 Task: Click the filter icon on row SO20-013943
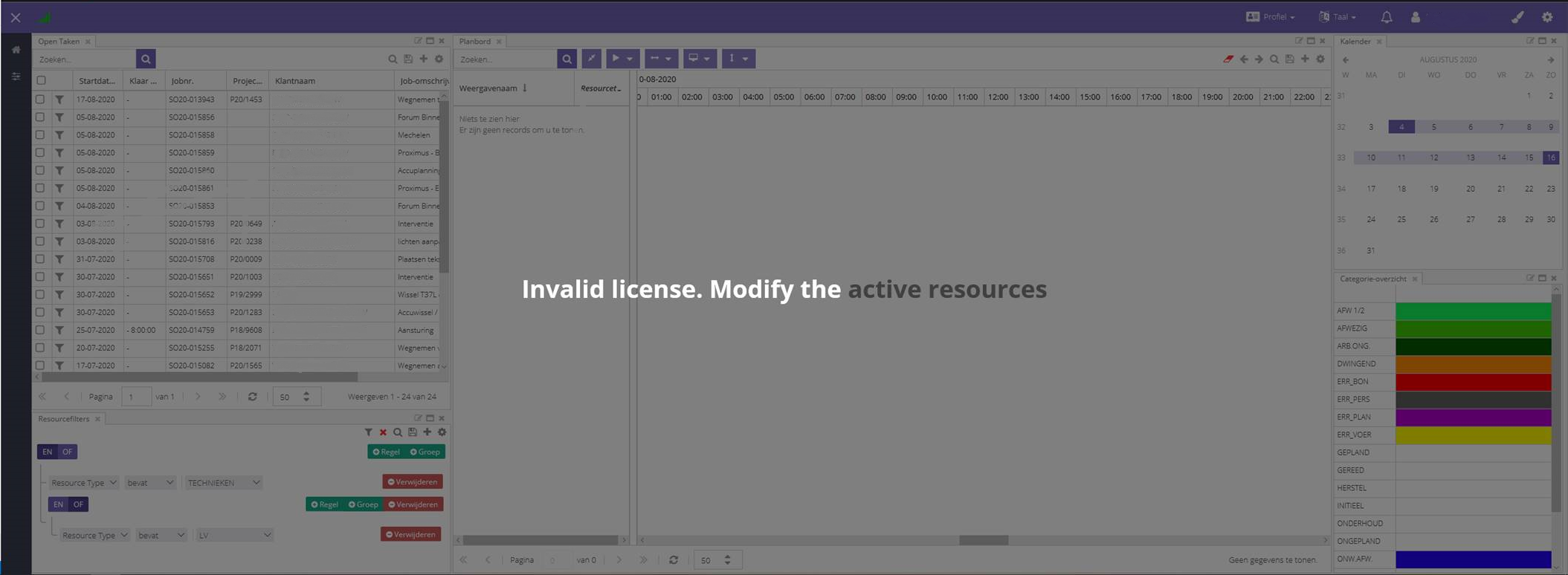[59, 100]
